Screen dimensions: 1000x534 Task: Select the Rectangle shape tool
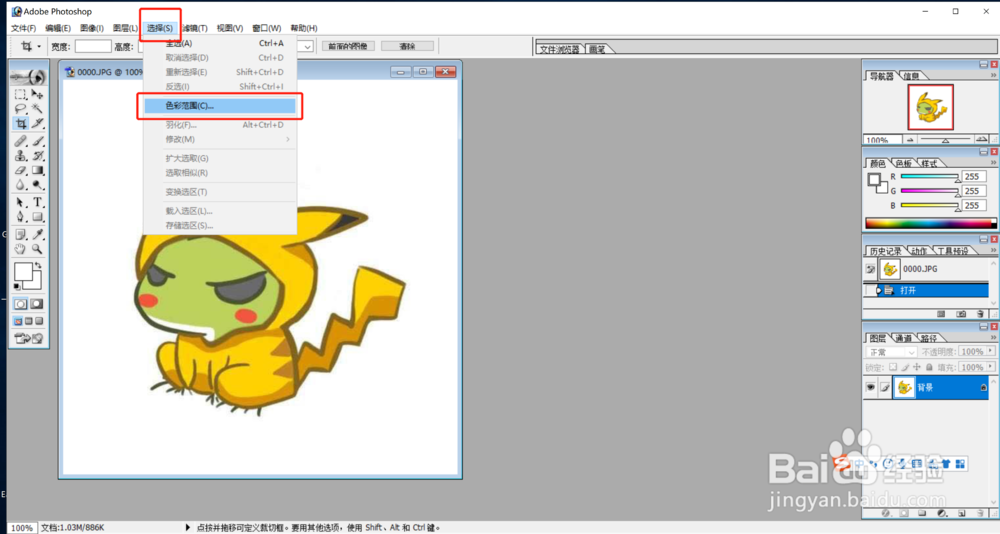pos(38,217)
